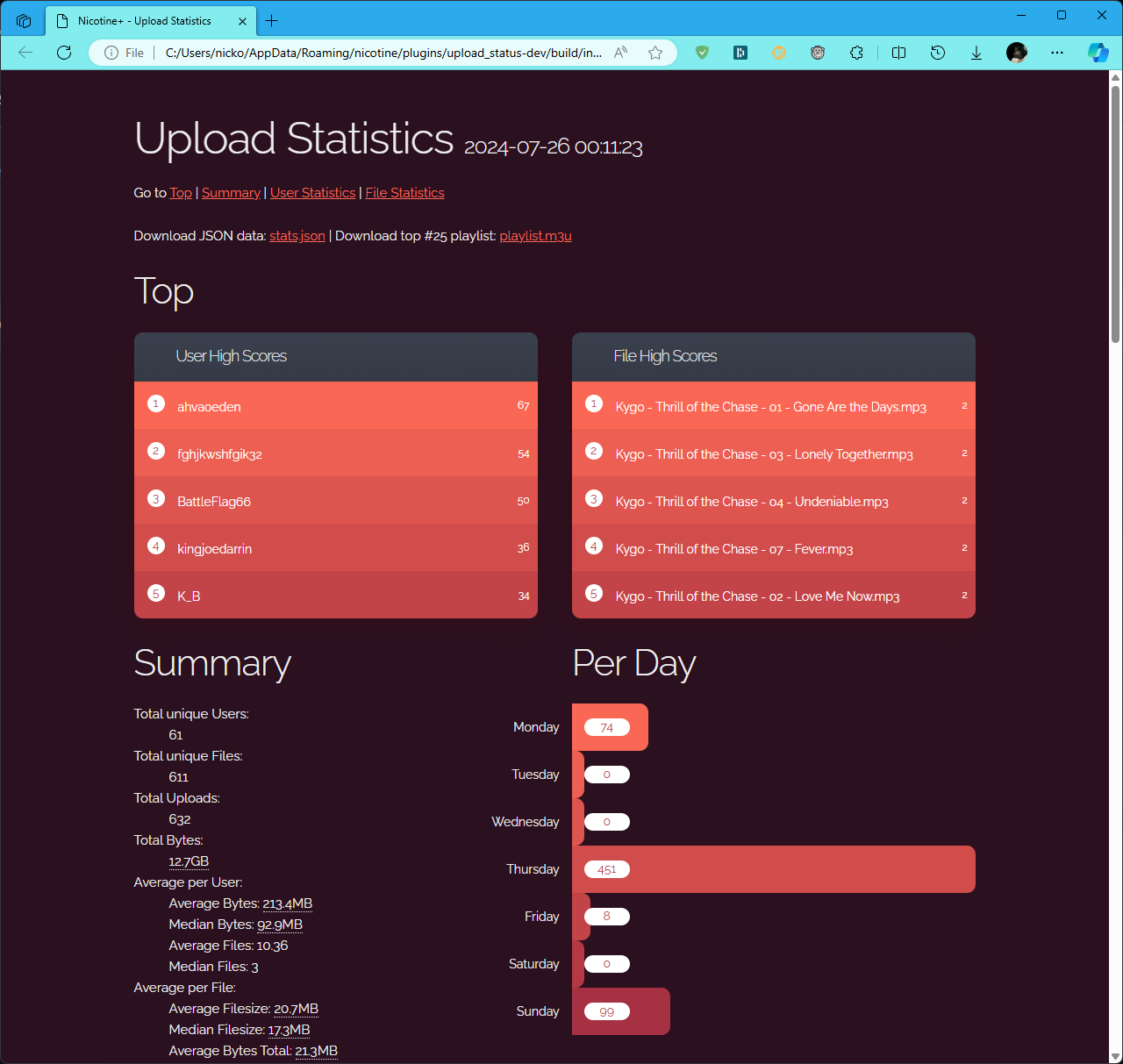Follow the Summary navigation link

pyautogui.click(x=231, y=193)
